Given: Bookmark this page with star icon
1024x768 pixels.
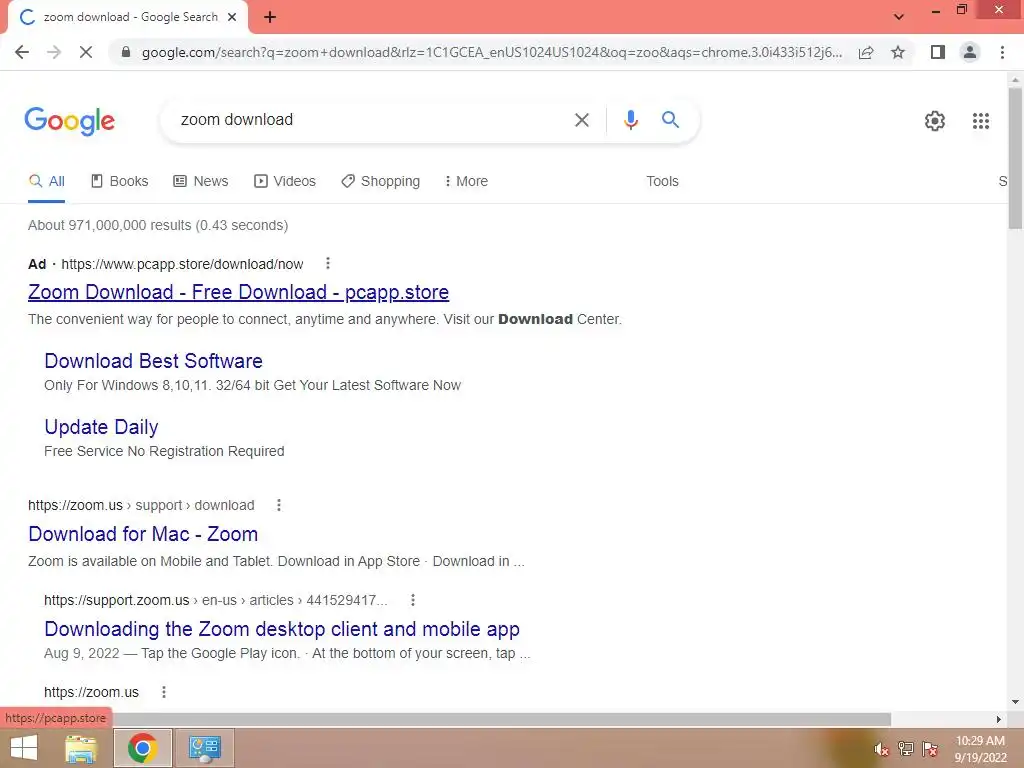Looking at the screenshot, I should point(898,52).
